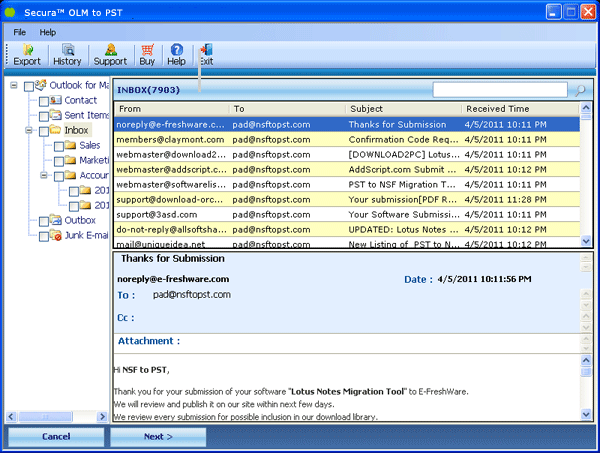
Task: Select email from support@download-orc
Action: coord(347,199)
